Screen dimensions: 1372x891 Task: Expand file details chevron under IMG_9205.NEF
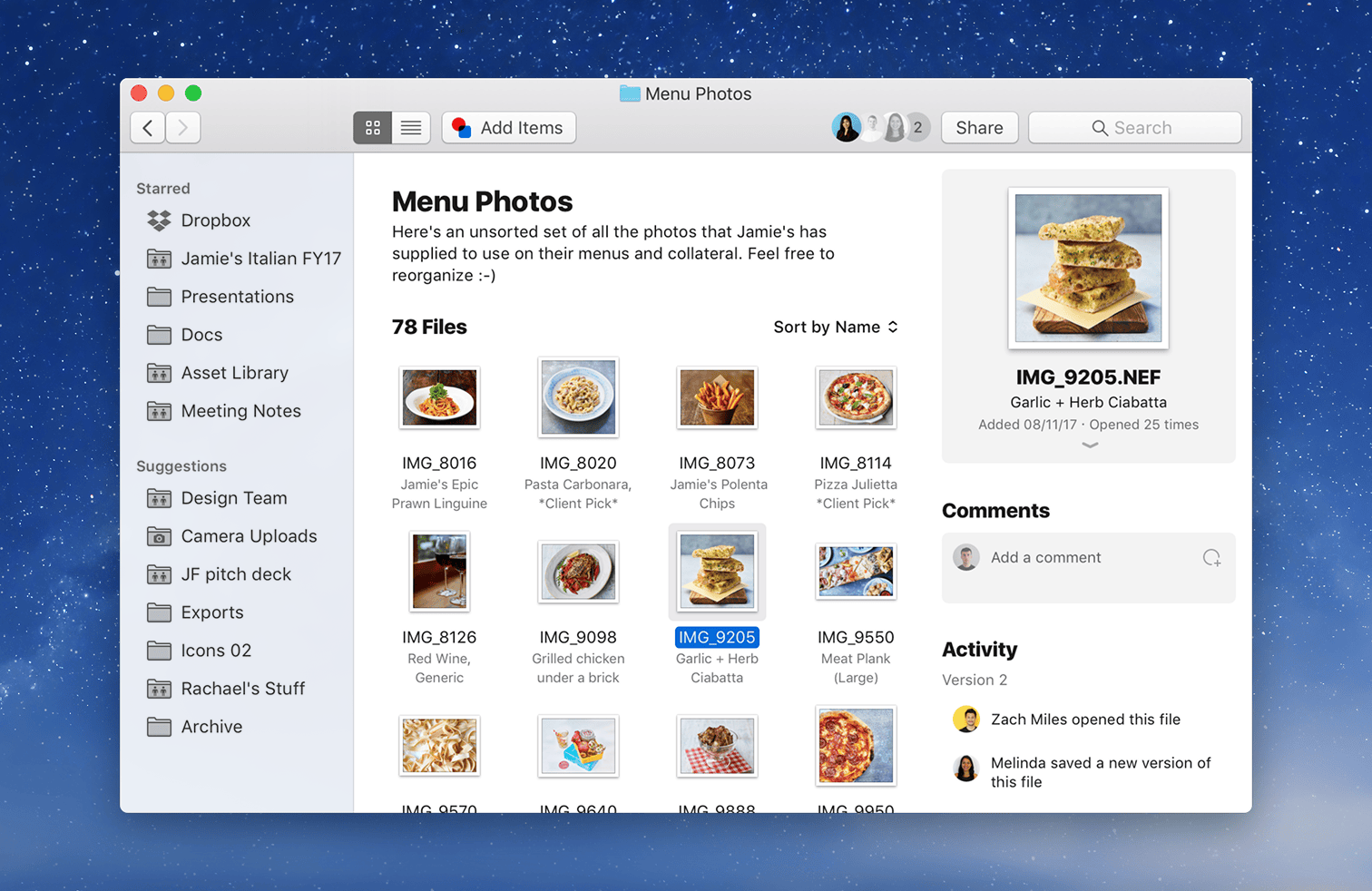point(1089,445)
